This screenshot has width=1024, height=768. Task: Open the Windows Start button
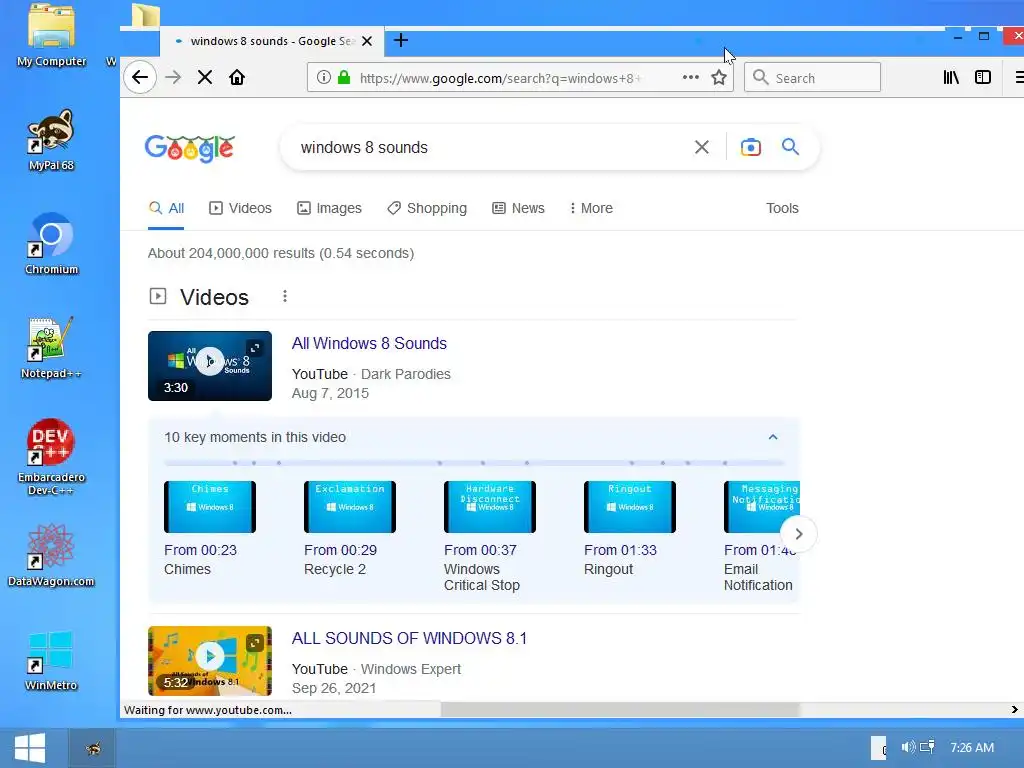(x=30, y=748)
